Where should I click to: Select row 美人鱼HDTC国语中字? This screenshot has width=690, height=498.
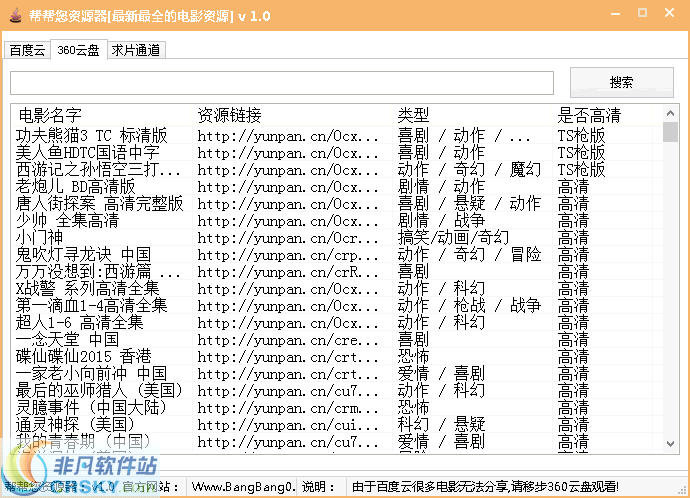[x=337, y=153]
